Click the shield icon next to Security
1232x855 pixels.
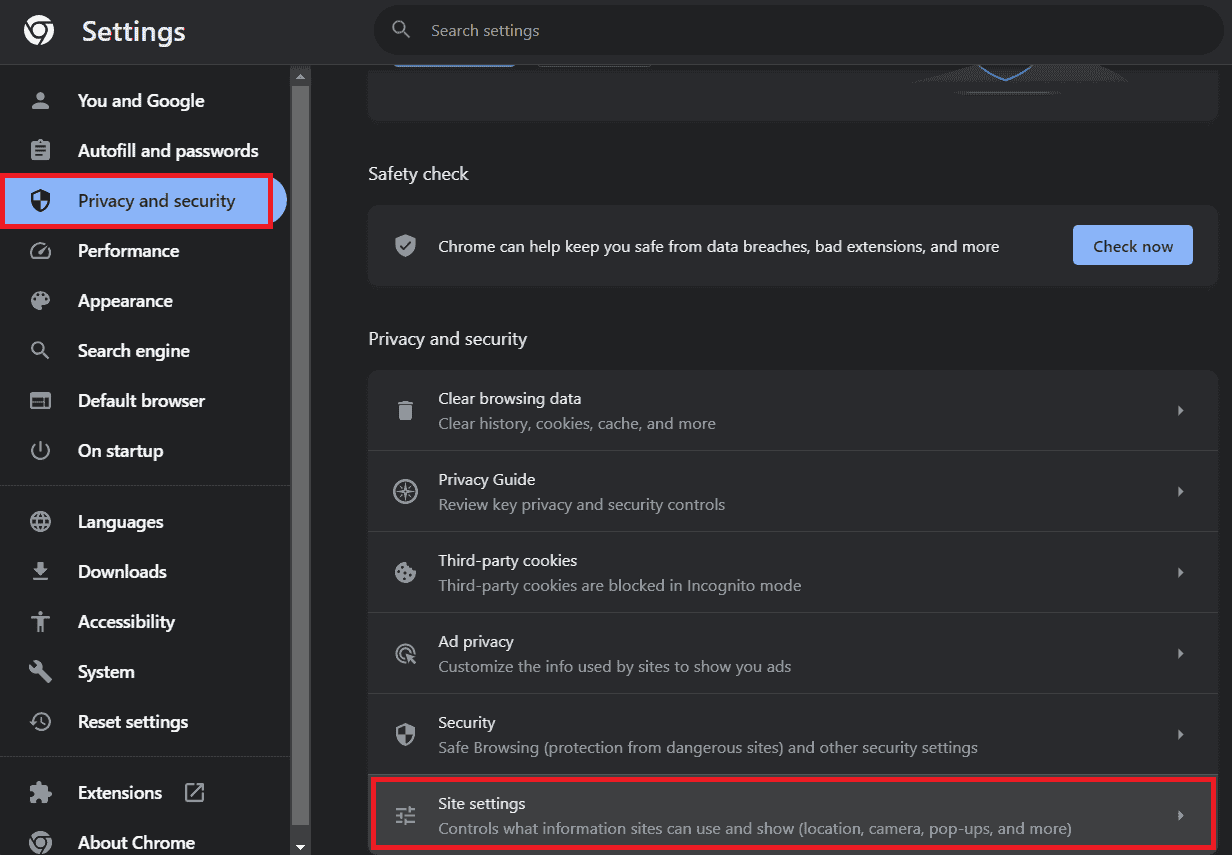(405, 734)
